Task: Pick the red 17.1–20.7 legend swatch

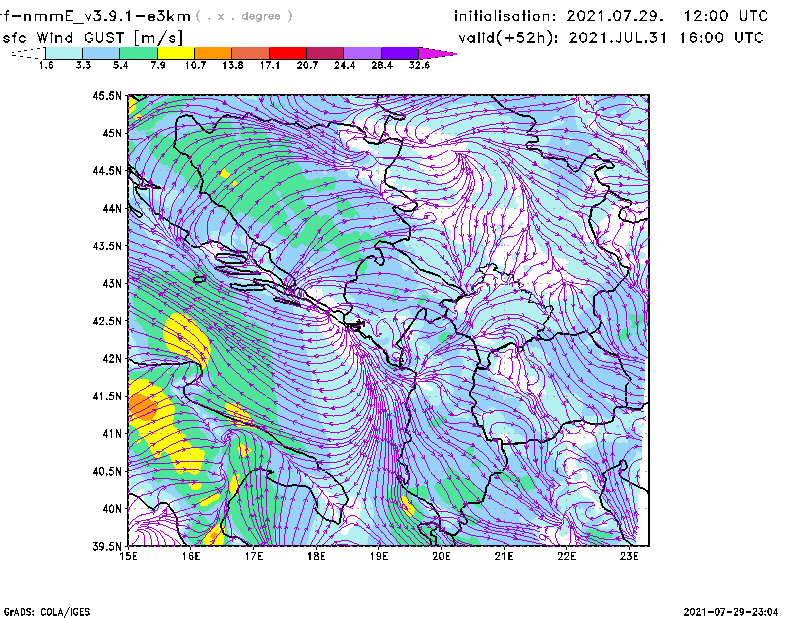Action: [x=288, y=53]
